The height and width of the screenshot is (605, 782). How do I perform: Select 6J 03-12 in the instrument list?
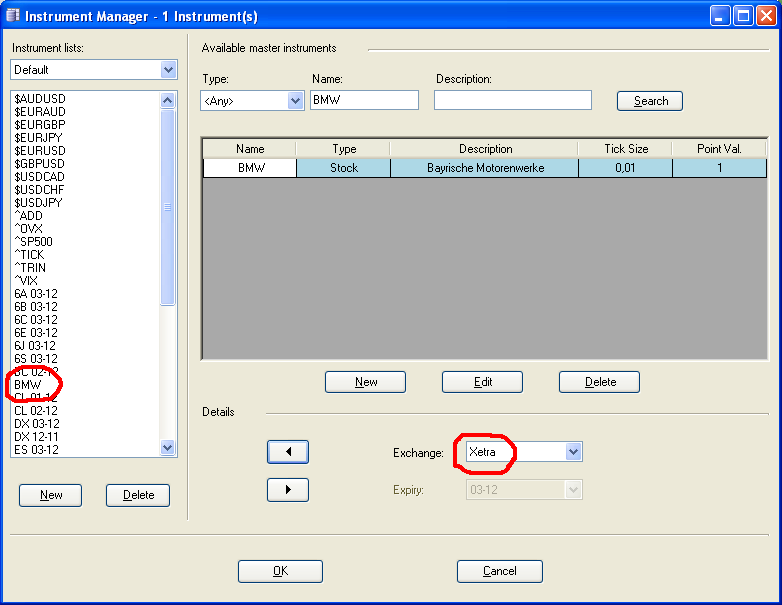coord(35,346)
